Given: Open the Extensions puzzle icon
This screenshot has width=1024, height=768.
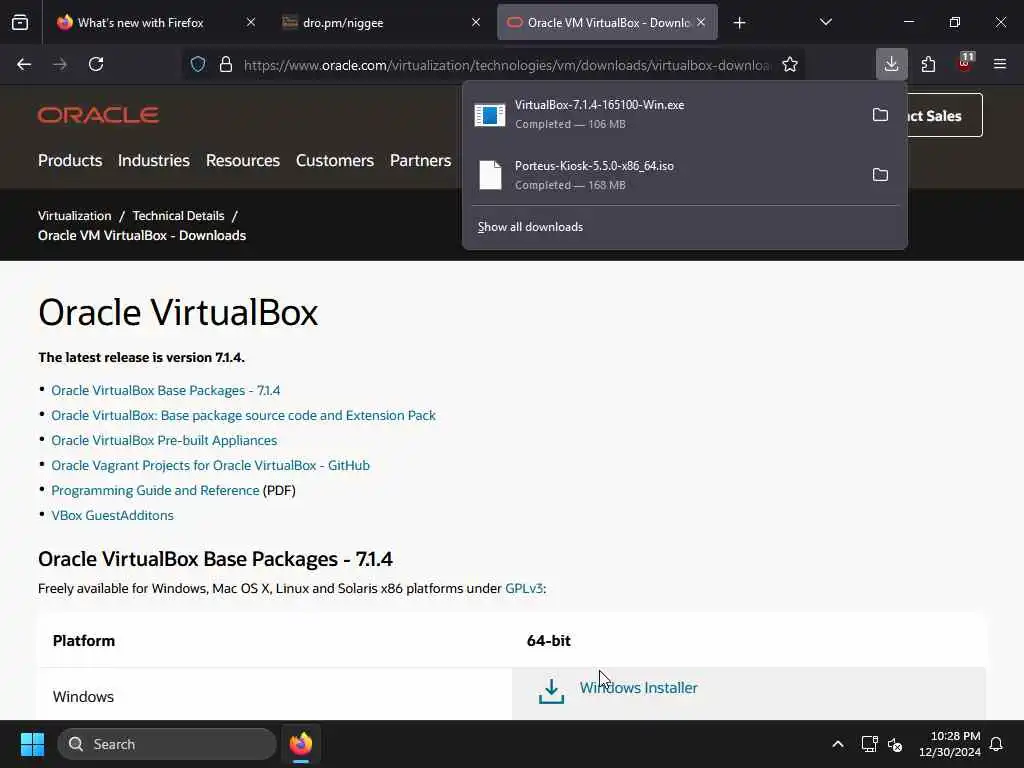Looking at the screenshot, I should click(x=928, y=64).
